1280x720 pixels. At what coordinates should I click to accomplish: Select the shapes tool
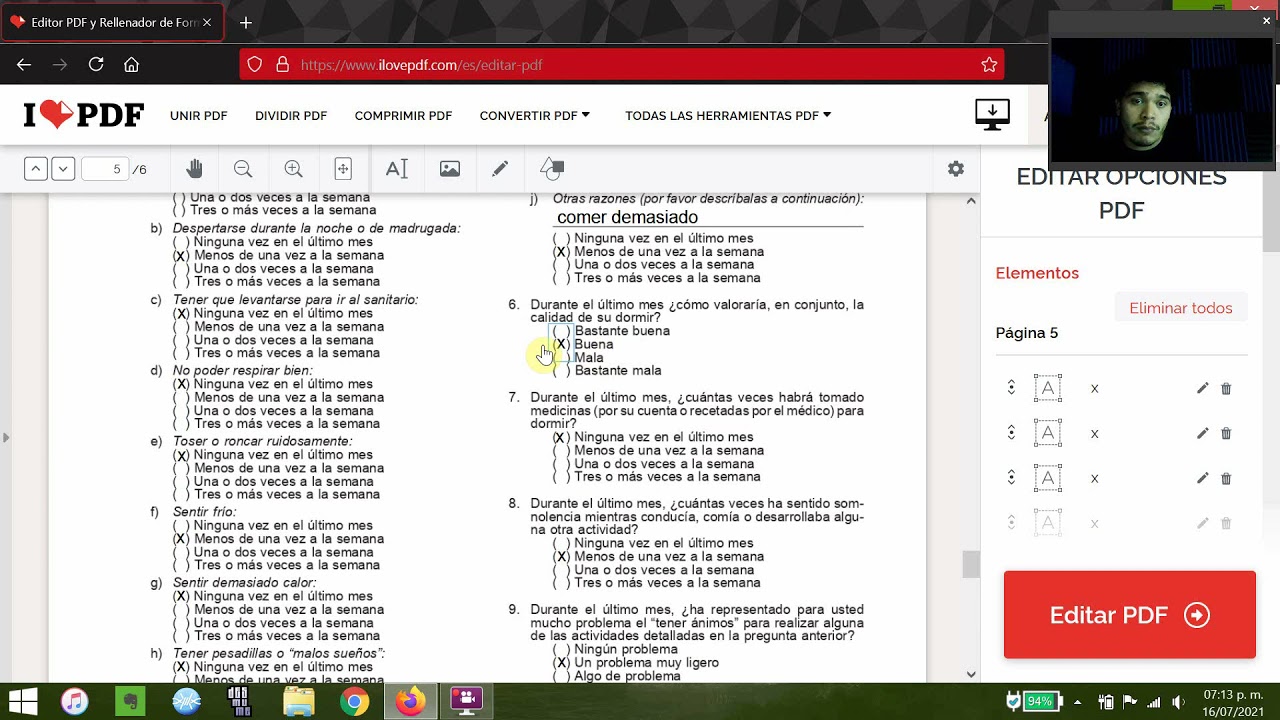(x=552, y=169)
